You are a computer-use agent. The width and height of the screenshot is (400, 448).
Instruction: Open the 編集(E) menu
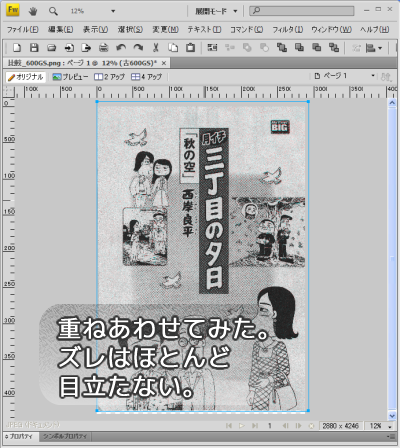coord(60,30)
